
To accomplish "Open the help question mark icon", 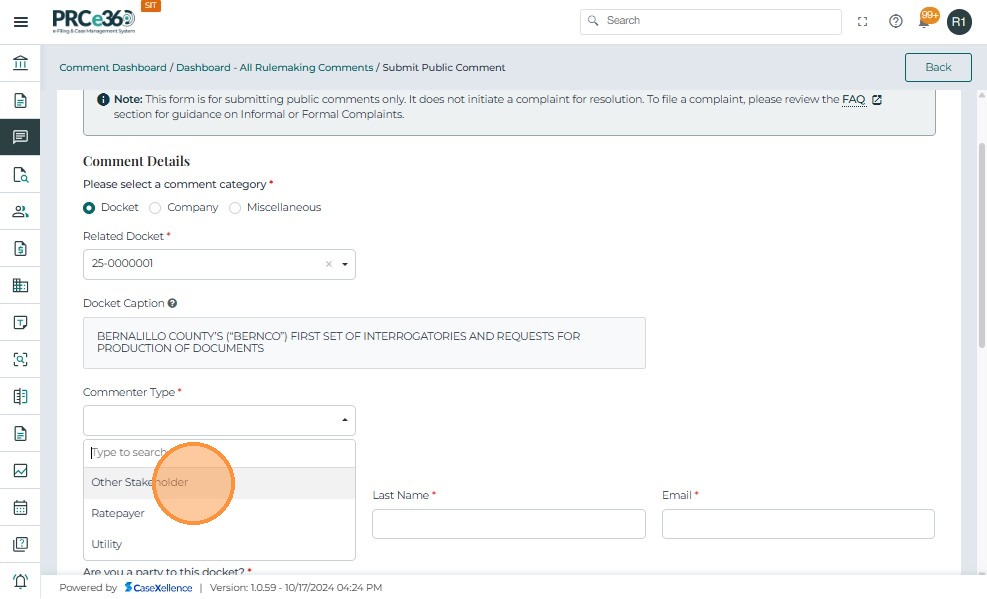I will coord(896,22).
